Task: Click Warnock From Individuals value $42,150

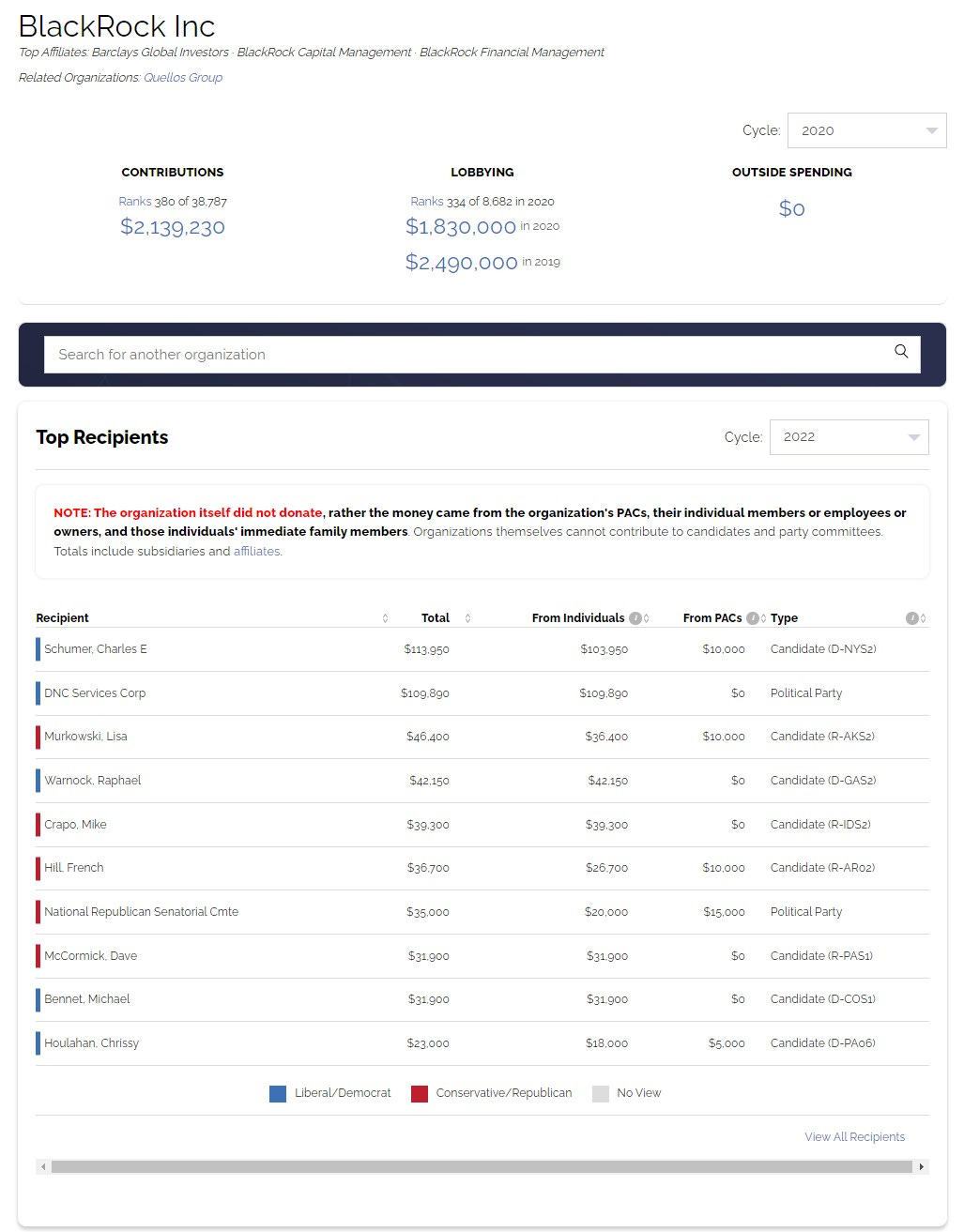Action: coord(607,781)
